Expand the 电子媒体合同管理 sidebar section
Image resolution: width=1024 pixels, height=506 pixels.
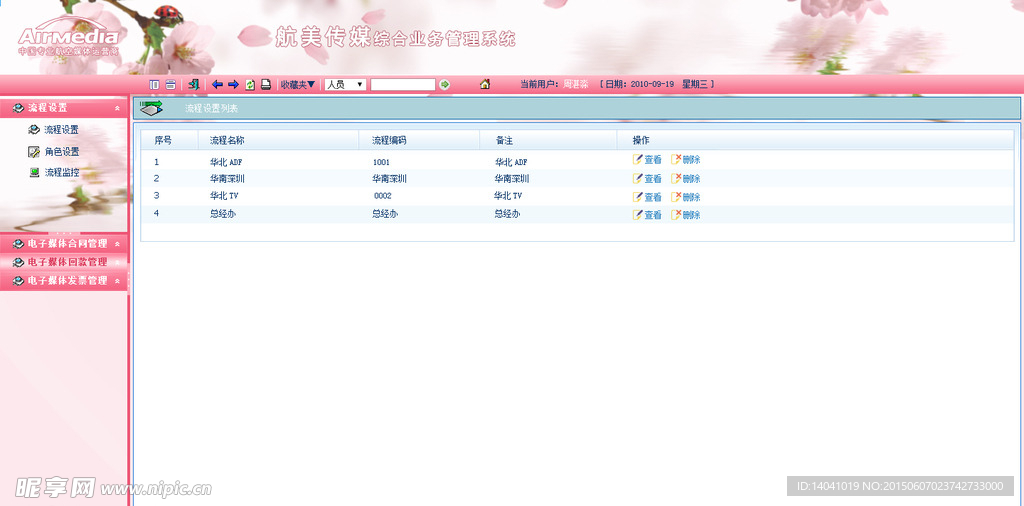[117, 244]
